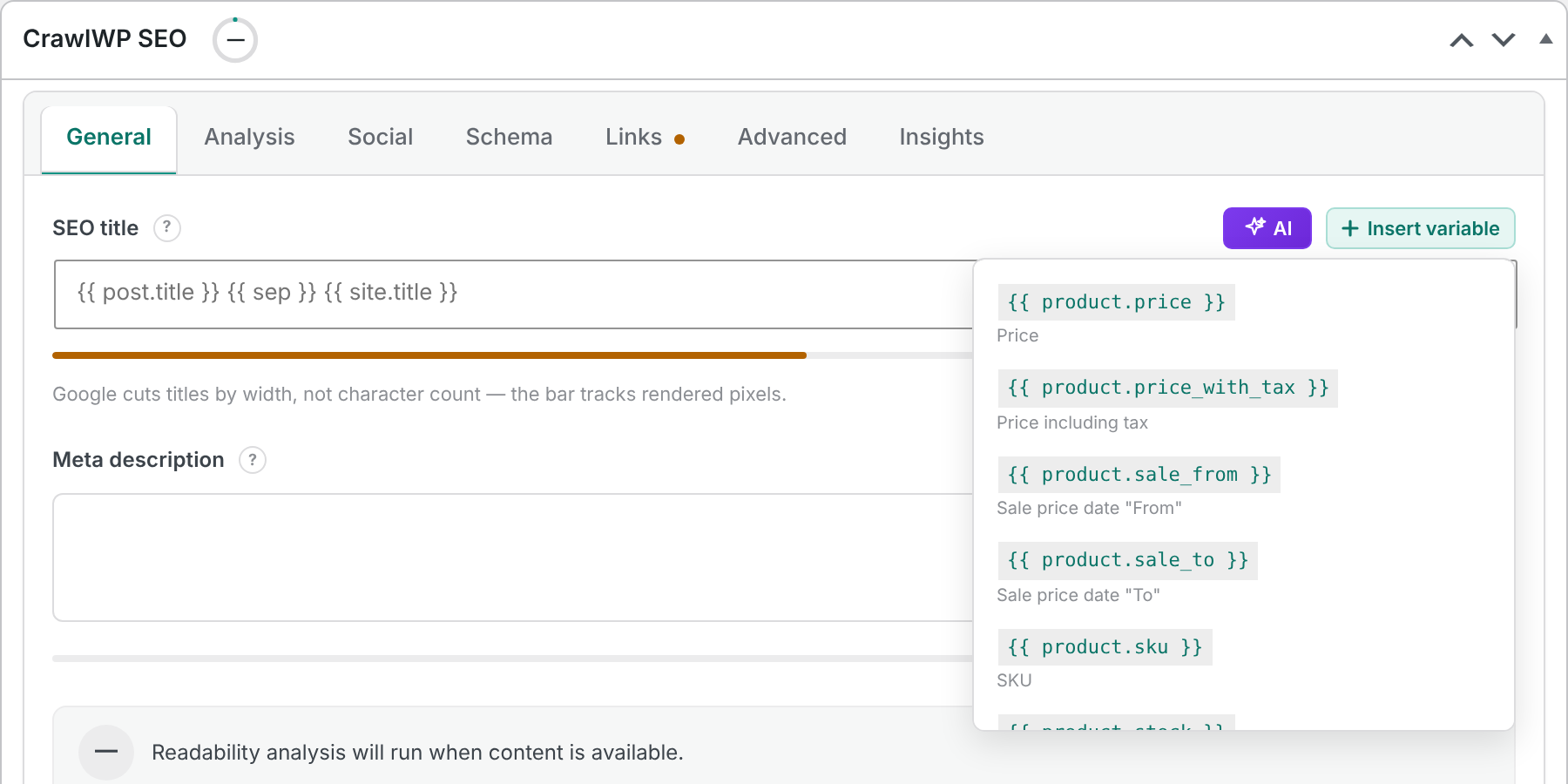Open SEO title help tooltip

(x=167, y=228)
